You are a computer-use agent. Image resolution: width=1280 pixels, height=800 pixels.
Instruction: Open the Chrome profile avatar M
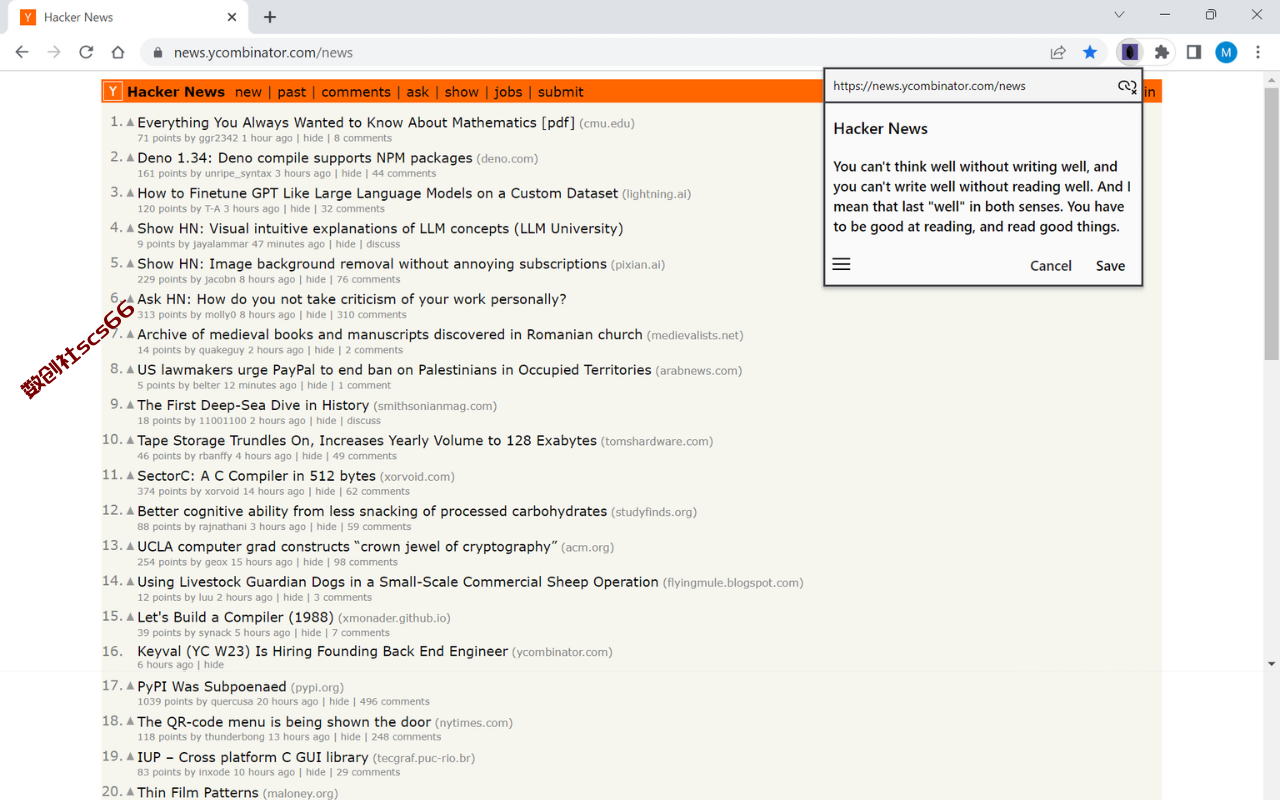pyautogui.click(x=1226, y=52)
